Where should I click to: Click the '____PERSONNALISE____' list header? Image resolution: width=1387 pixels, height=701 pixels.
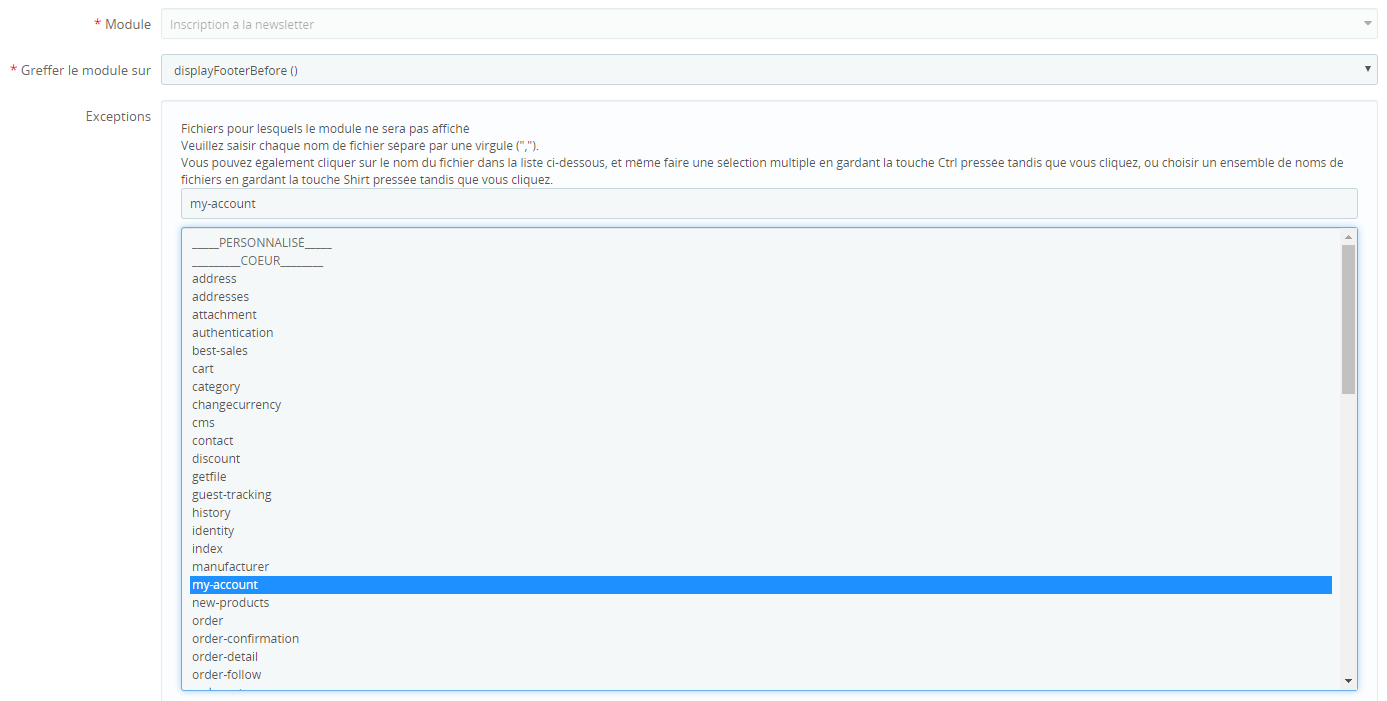point(262,241)
